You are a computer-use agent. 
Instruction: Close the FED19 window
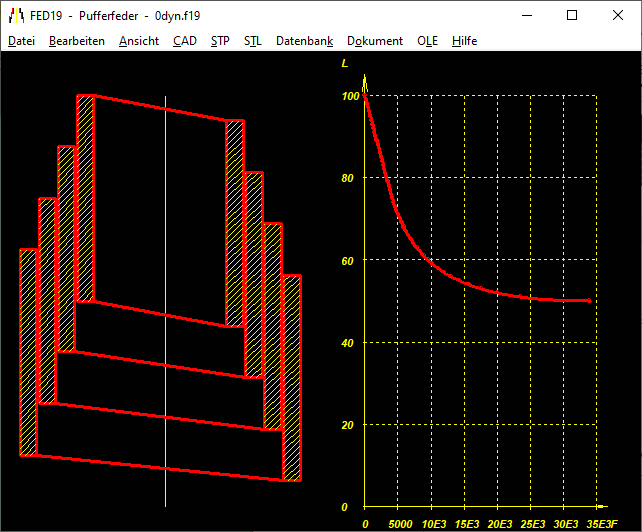pos(618,16)
